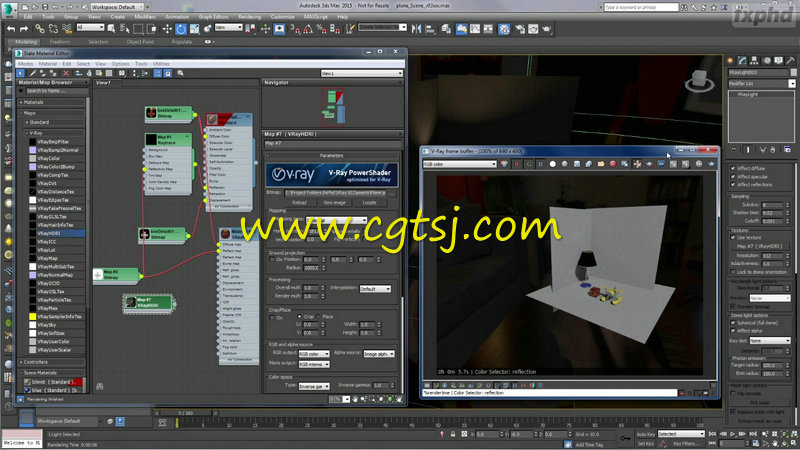Toggle Spherical (full dome) checkbox
Viewport: 800px width, 450px height.
[x=733, y=322]
